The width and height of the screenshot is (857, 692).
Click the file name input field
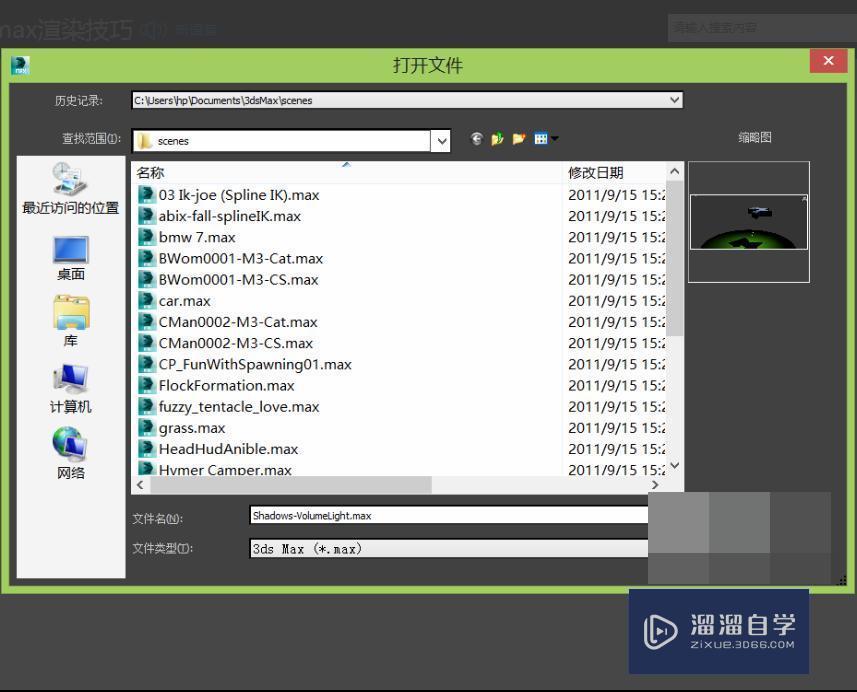tap(449, 515)
